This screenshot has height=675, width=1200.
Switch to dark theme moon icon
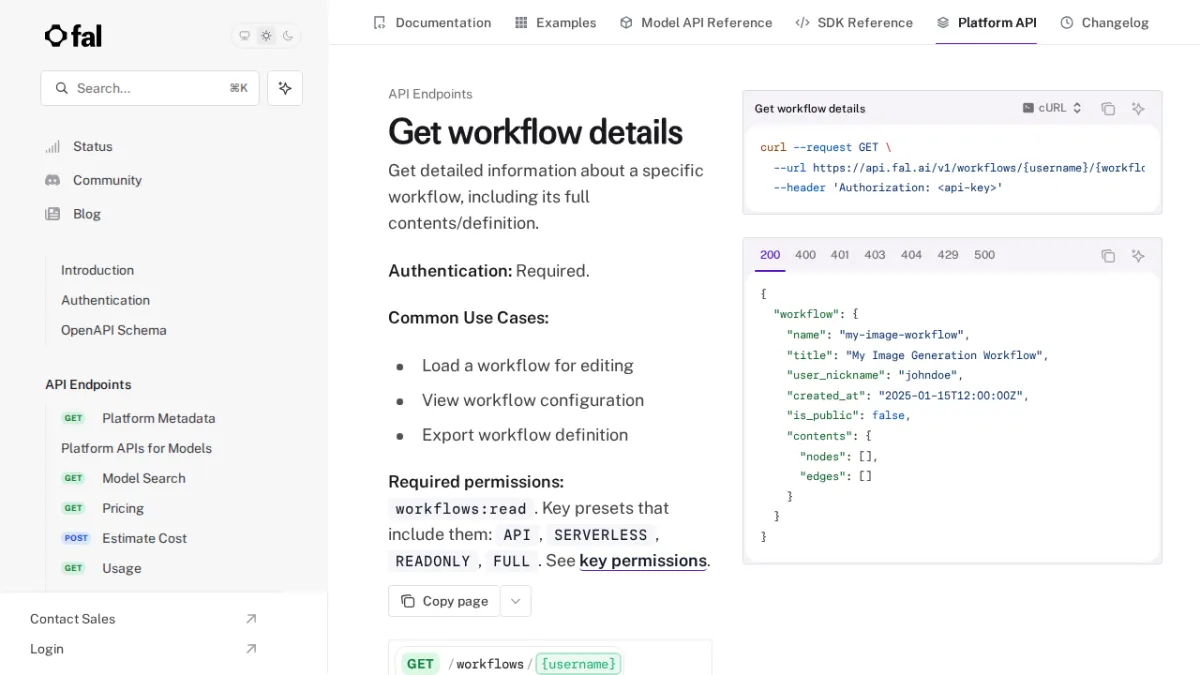288,36
